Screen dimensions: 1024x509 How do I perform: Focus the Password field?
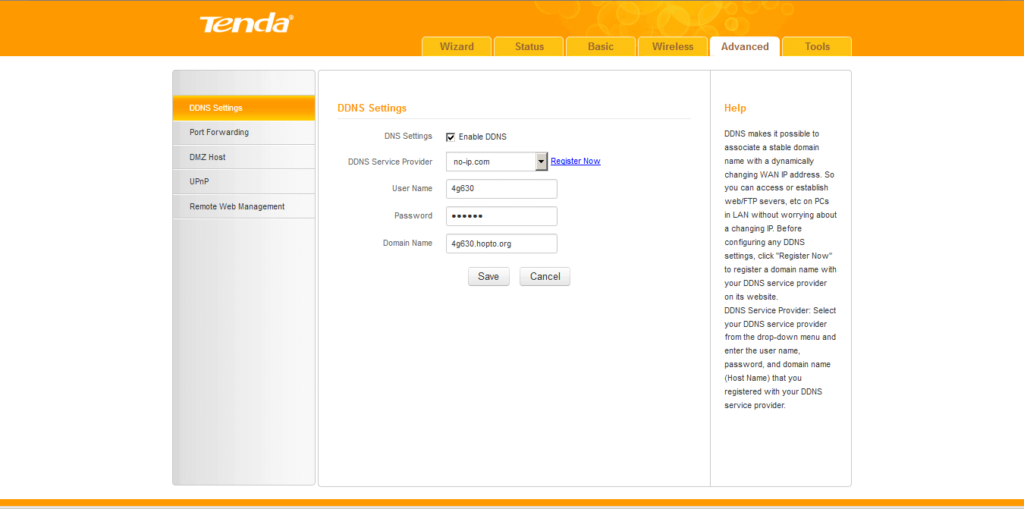(x=501, y=216)
